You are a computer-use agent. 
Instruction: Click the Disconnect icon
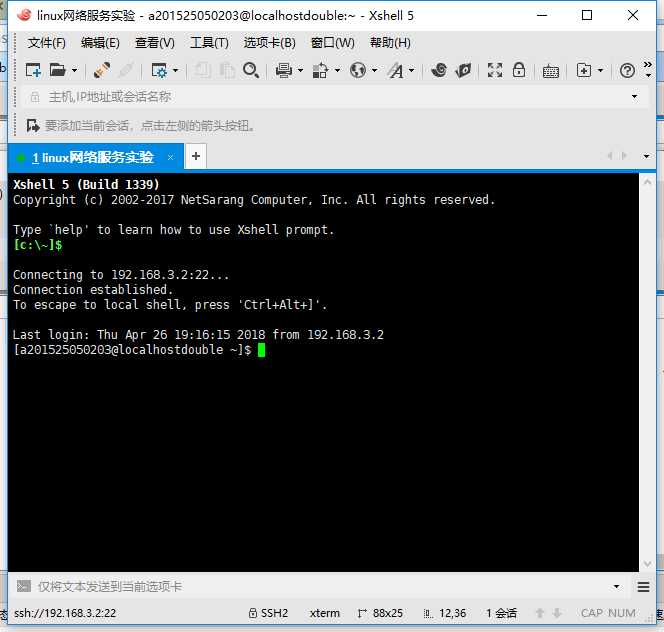(x=126, y=70)
